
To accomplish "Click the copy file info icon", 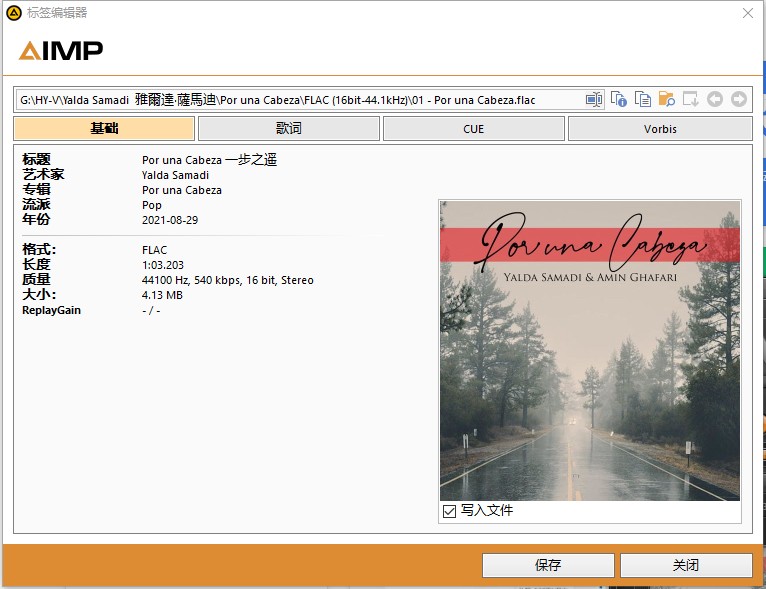I will [x=618, y=100].
